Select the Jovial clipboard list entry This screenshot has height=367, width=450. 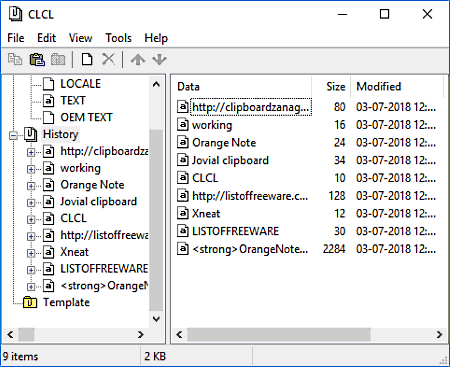coord(230,160)
